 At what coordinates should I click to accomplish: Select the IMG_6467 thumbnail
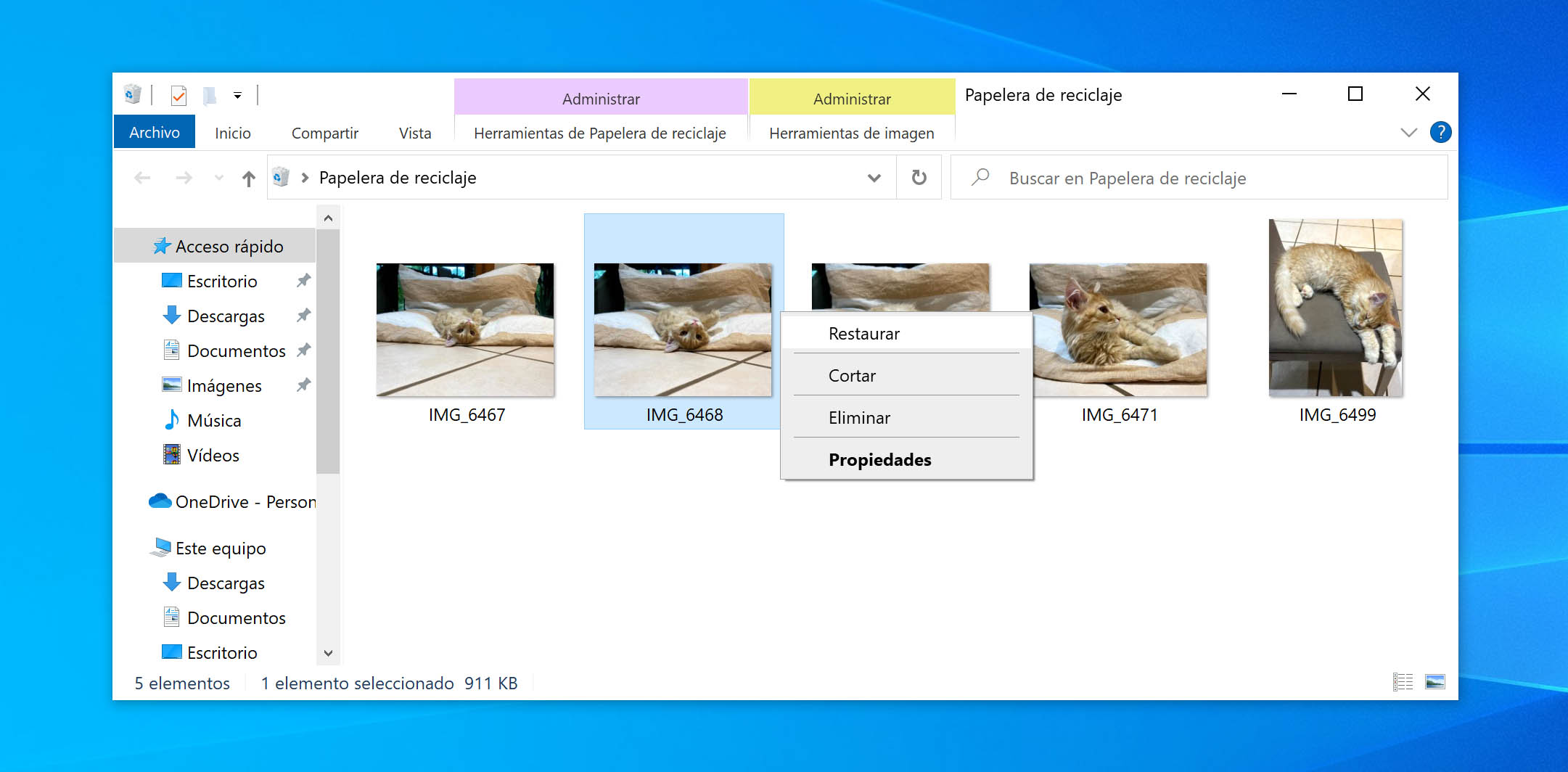pos(465,329)
